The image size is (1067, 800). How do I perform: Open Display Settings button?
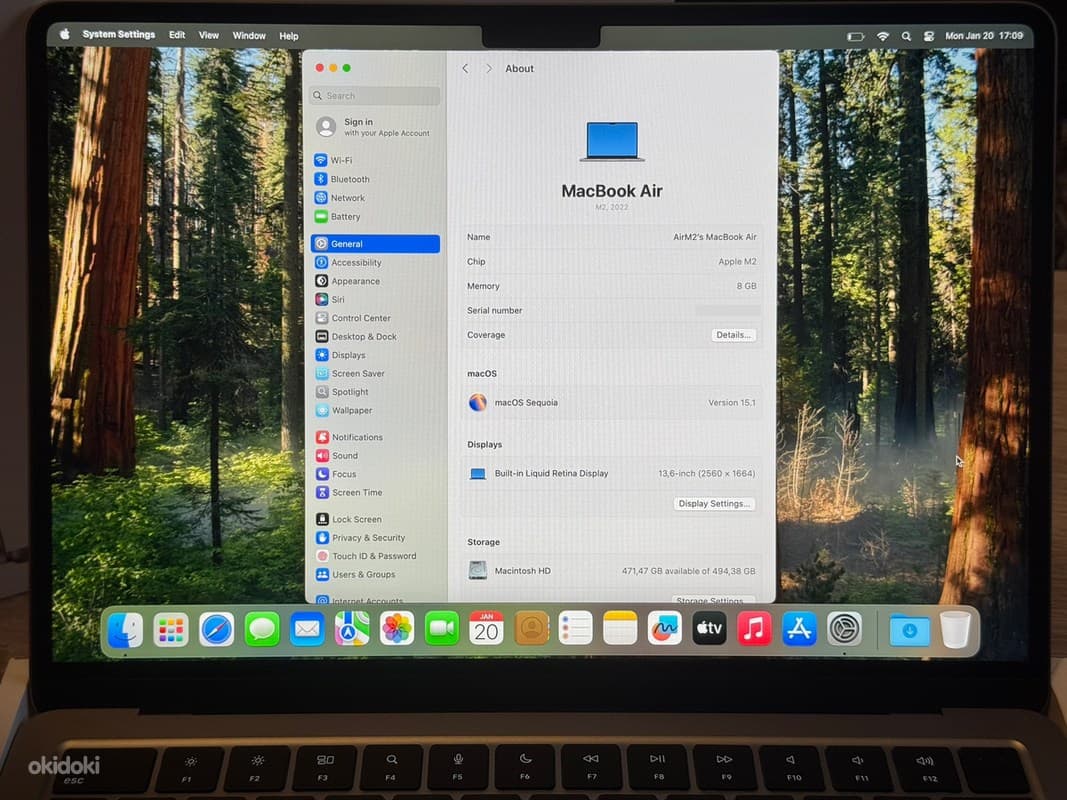(x=715, y=503)
